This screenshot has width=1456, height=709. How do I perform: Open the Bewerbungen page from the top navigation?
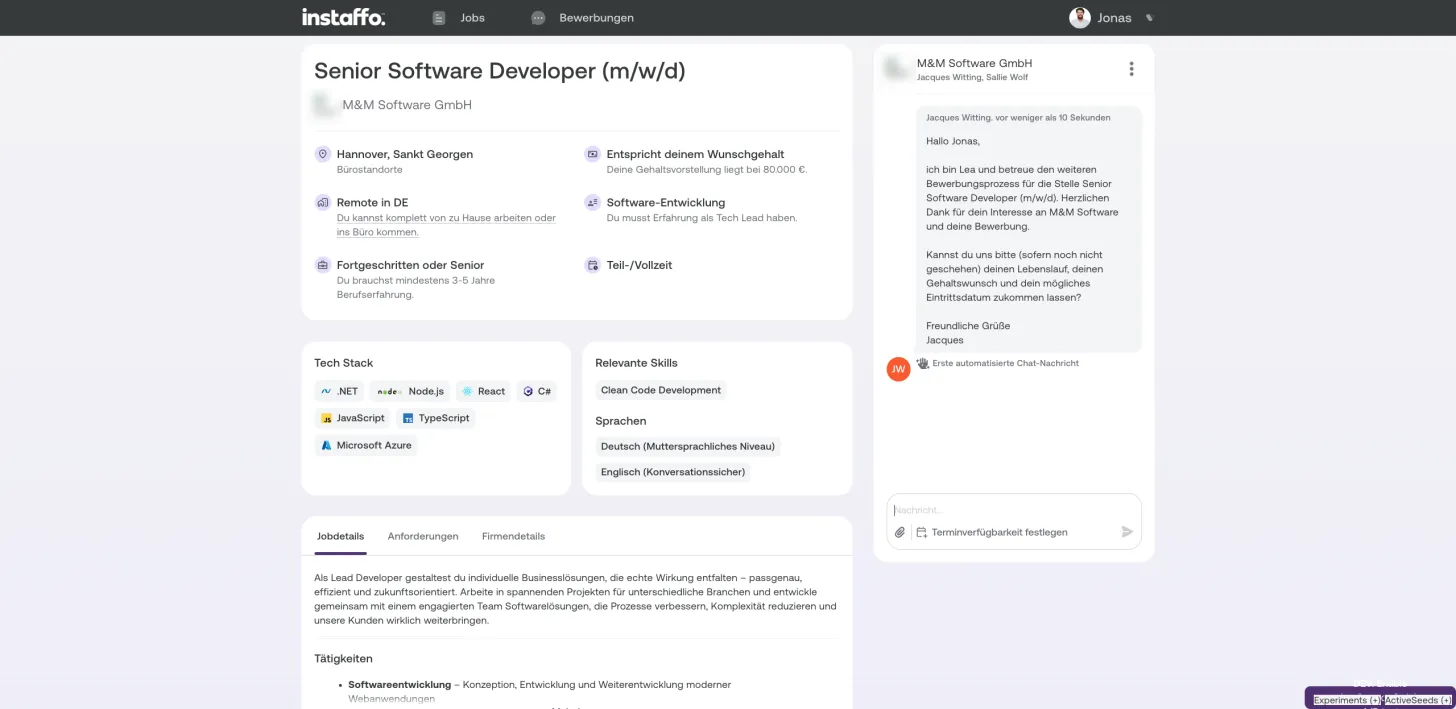pos(582,18)
